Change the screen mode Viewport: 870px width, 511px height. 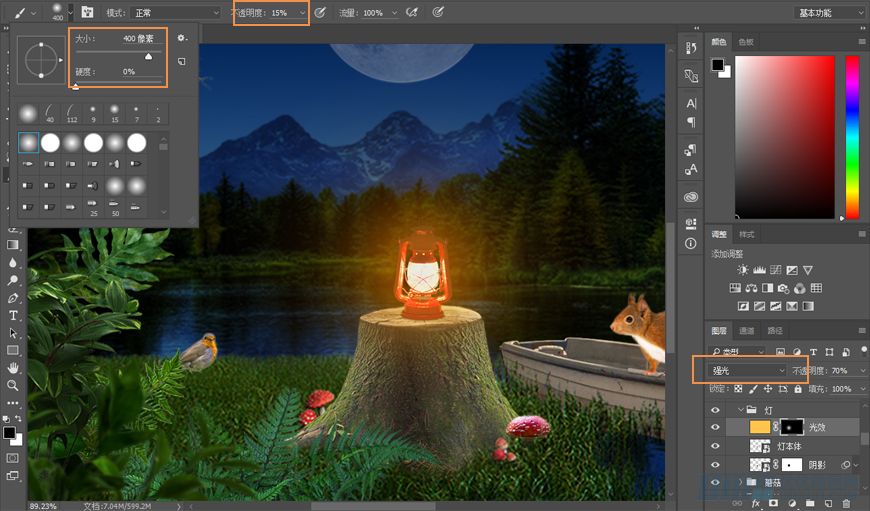(x=13, y=475)
